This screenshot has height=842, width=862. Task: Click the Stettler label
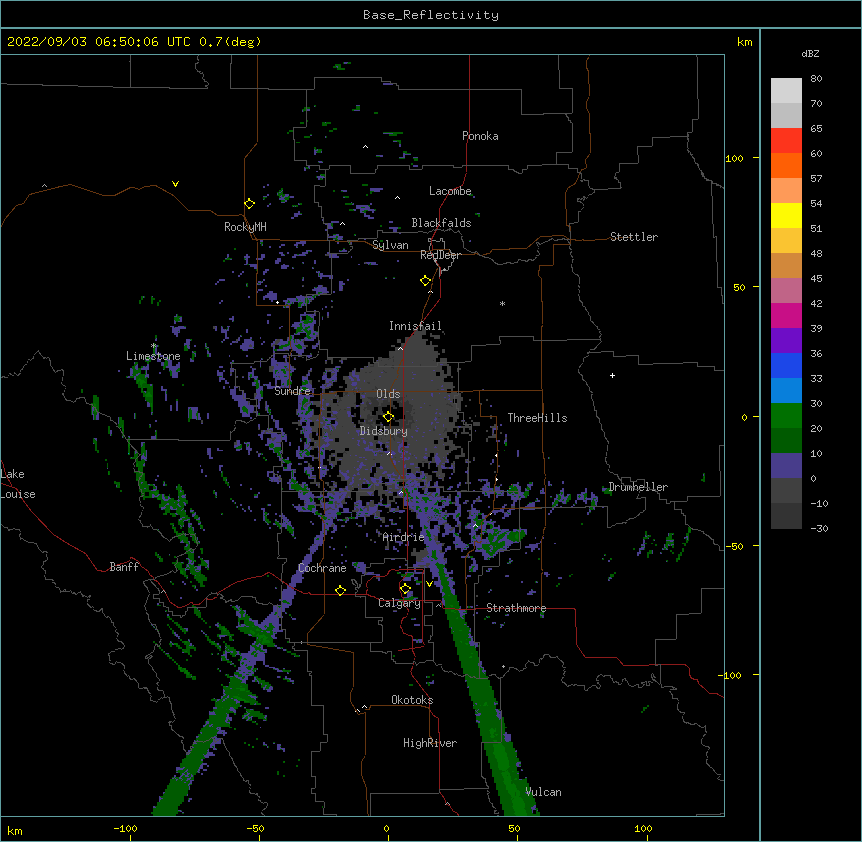click(x=634, y=237)
